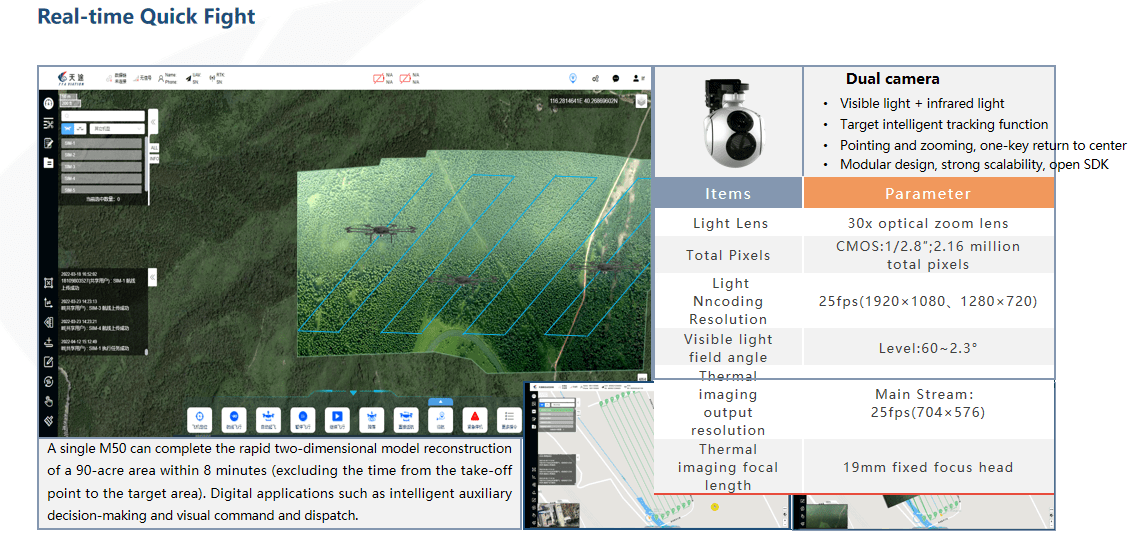Select the axis measurement tool in sidebar
Screen dimensions: 1132x554
coord(48,303)
